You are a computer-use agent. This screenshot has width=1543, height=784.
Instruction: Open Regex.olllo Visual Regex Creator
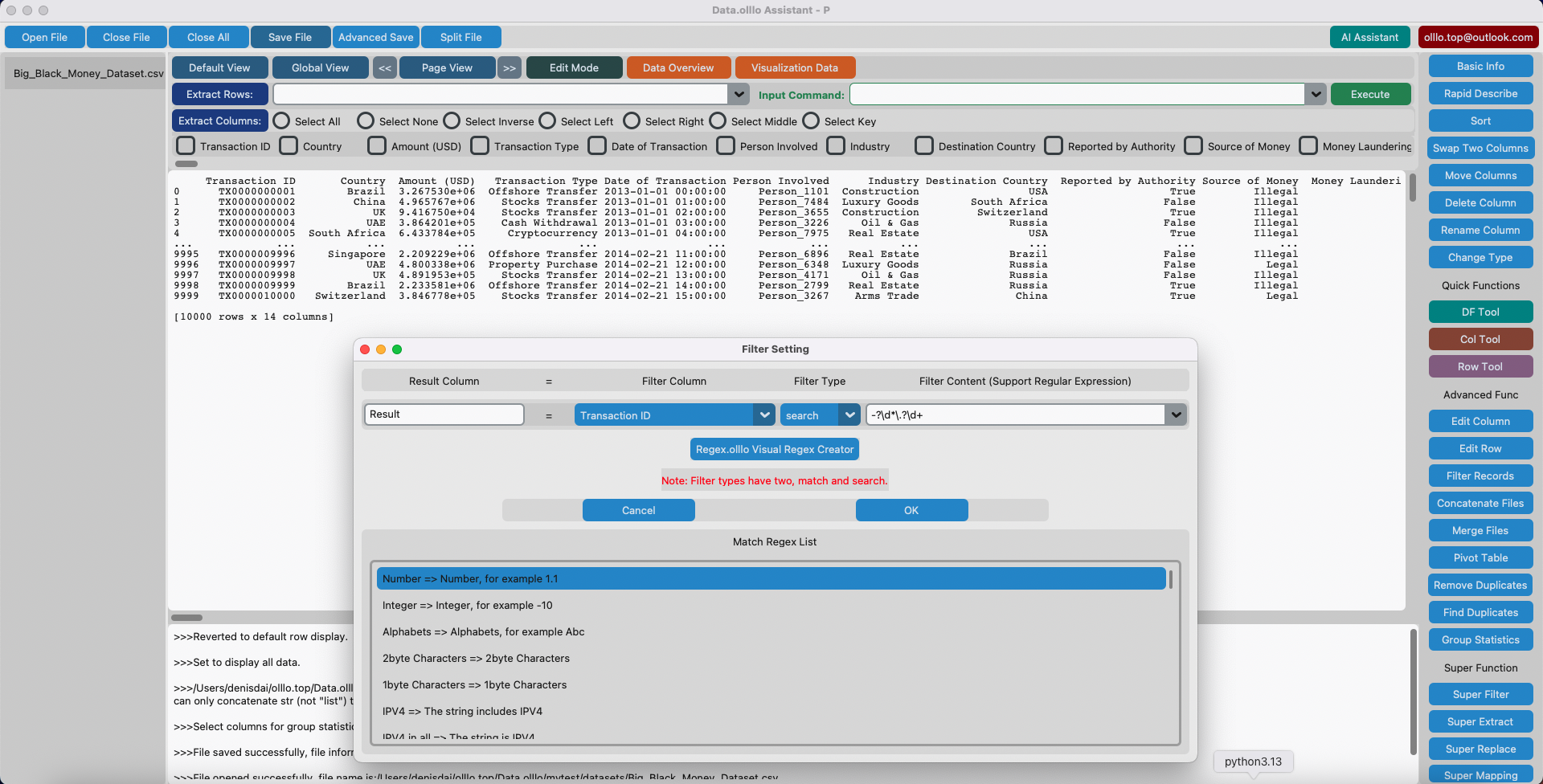click(775, 450)
